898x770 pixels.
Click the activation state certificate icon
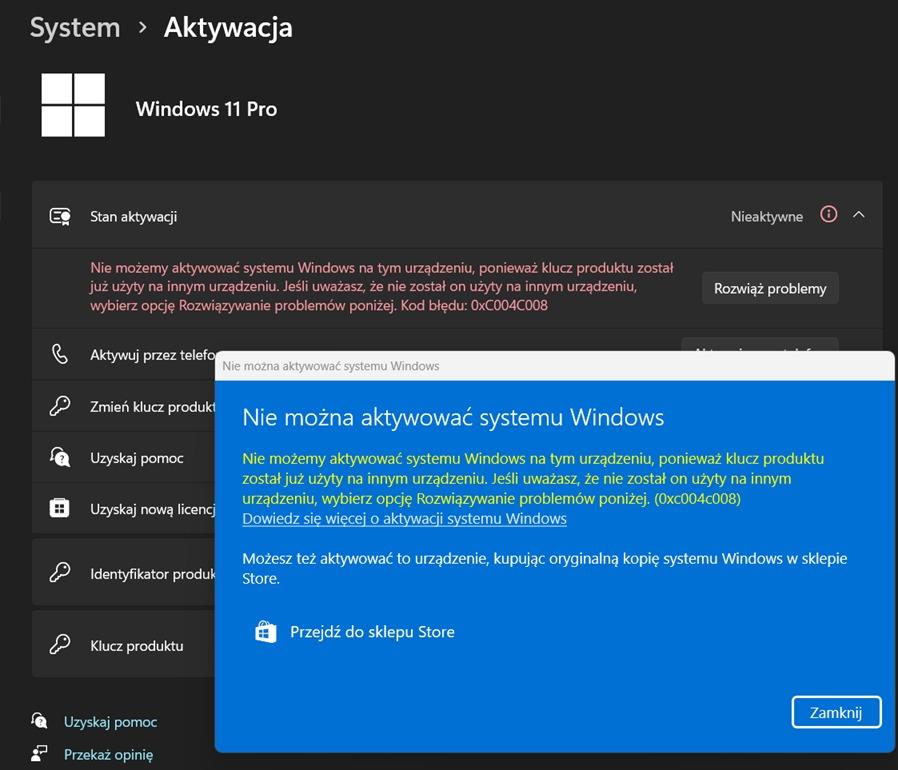tap(60, 216)
